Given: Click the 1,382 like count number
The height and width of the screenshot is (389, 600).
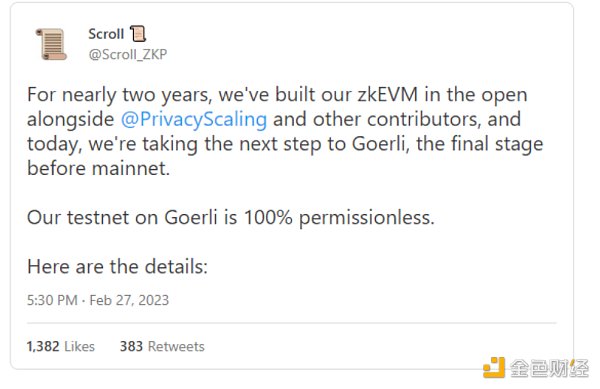Looking at the screenshot, I should tap(43, 347).
